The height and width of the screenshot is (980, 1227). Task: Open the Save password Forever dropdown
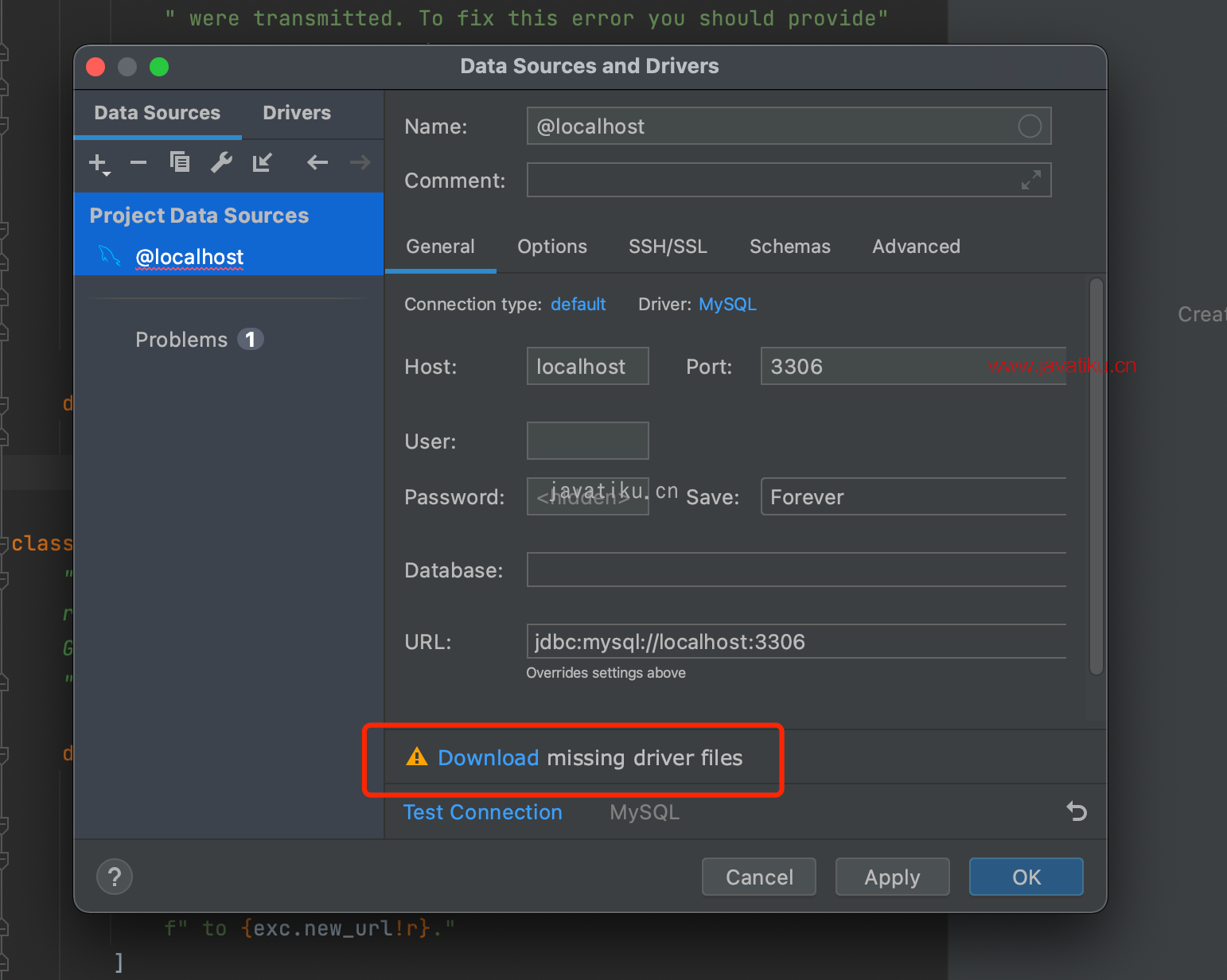[x=913, y=496]
